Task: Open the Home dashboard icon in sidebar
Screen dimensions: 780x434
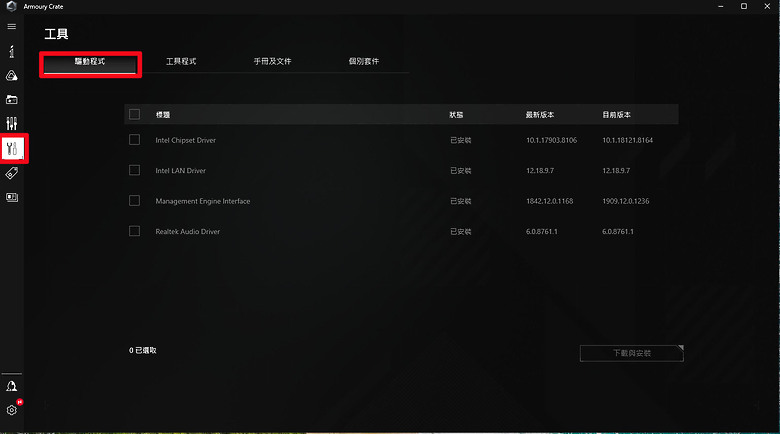Action: [11, 51]
